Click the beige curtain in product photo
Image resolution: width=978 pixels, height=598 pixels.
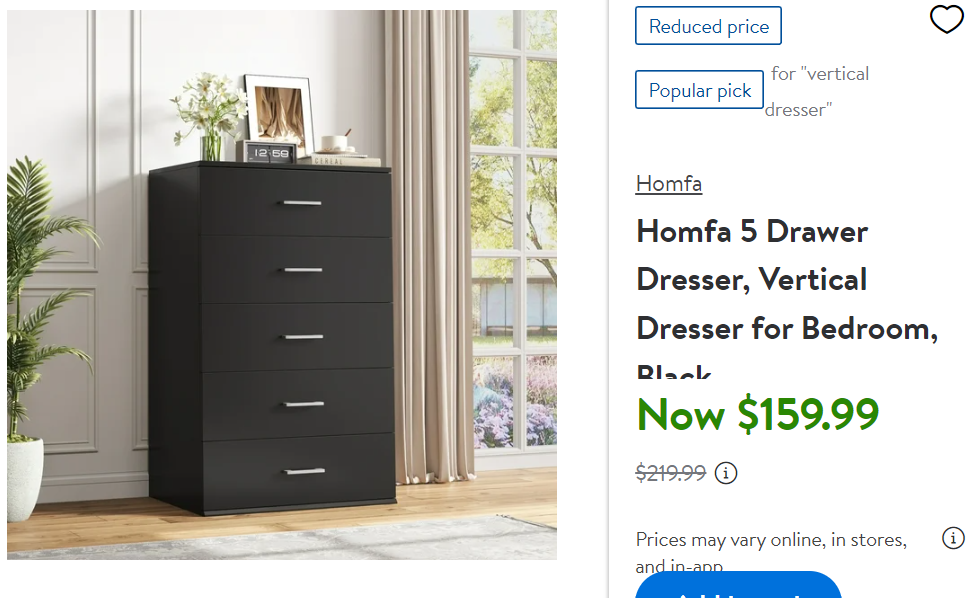pos(430,246)
